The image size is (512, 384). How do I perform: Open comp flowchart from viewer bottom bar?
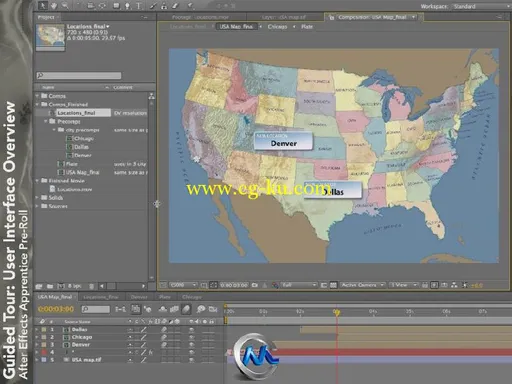(x=454, y=285)
